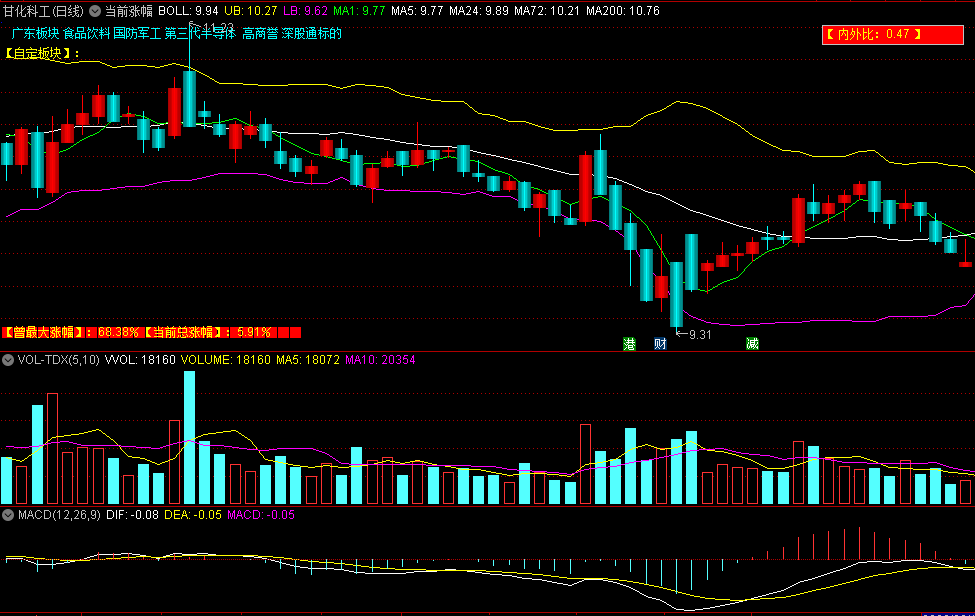975x616 pixels.
Task: Click the VOLUME: 18160 value
Action: pos(226,360)
